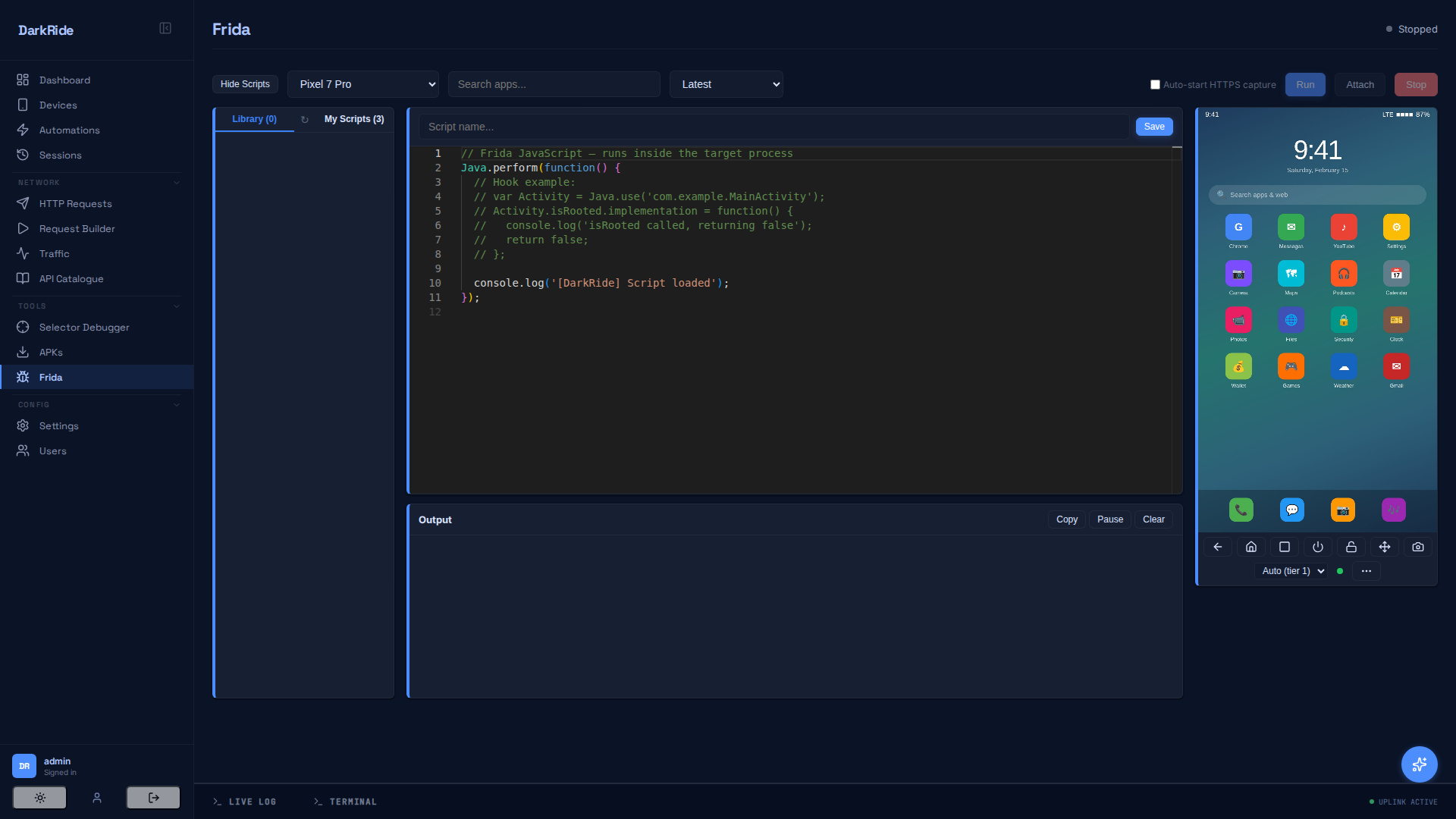Click the device Recent apps square button
Viewport: 1456px width, 819px height.
[1285, 547]
